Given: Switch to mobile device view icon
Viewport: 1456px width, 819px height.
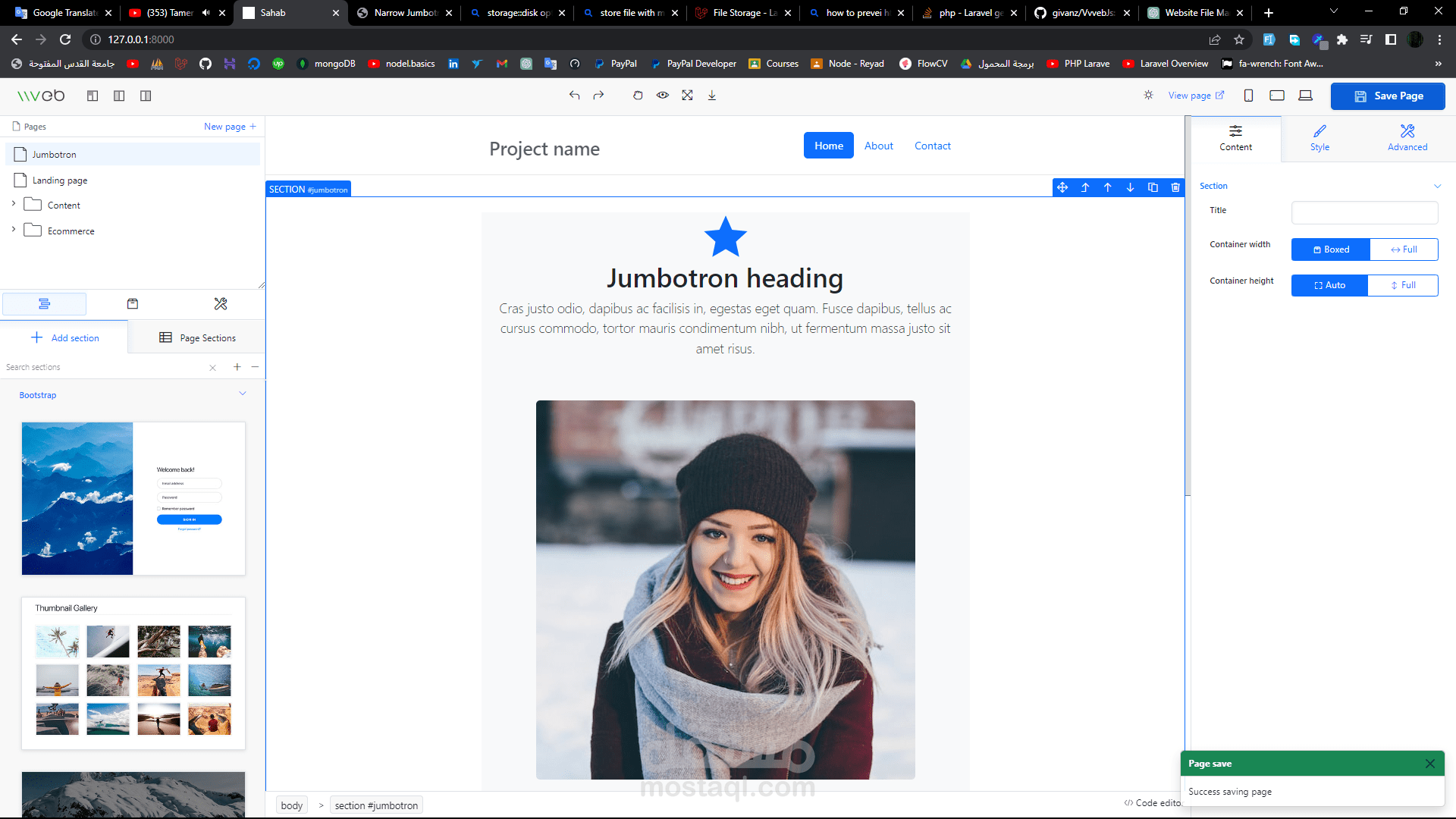Looking at the screenshot, I should point(1248,96).
